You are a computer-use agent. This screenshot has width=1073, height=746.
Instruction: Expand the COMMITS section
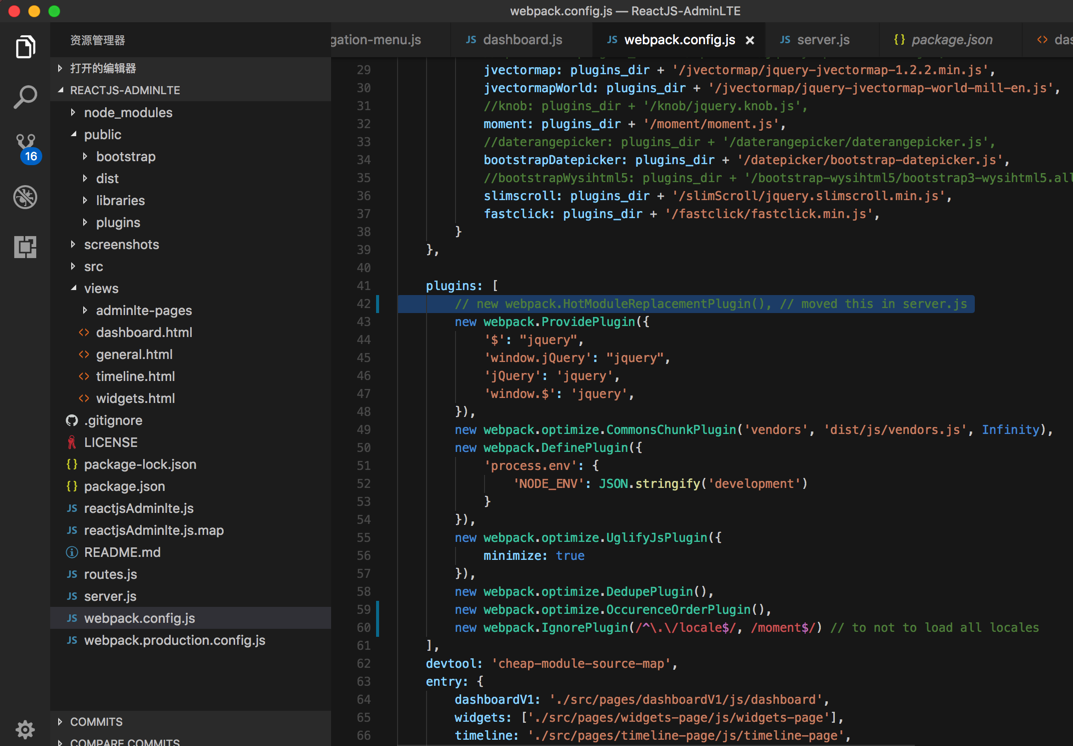[x=96, y=722]
